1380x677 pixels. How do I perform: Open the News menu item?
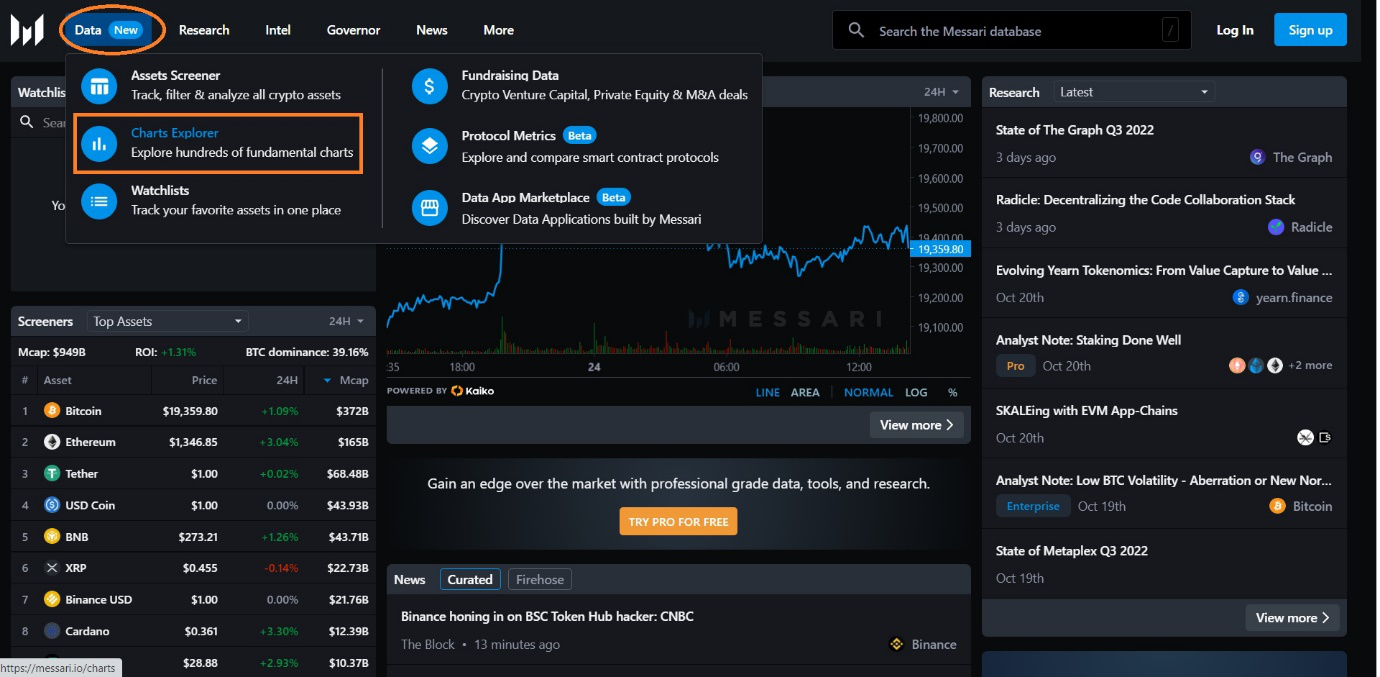click(x=432, y=30)
